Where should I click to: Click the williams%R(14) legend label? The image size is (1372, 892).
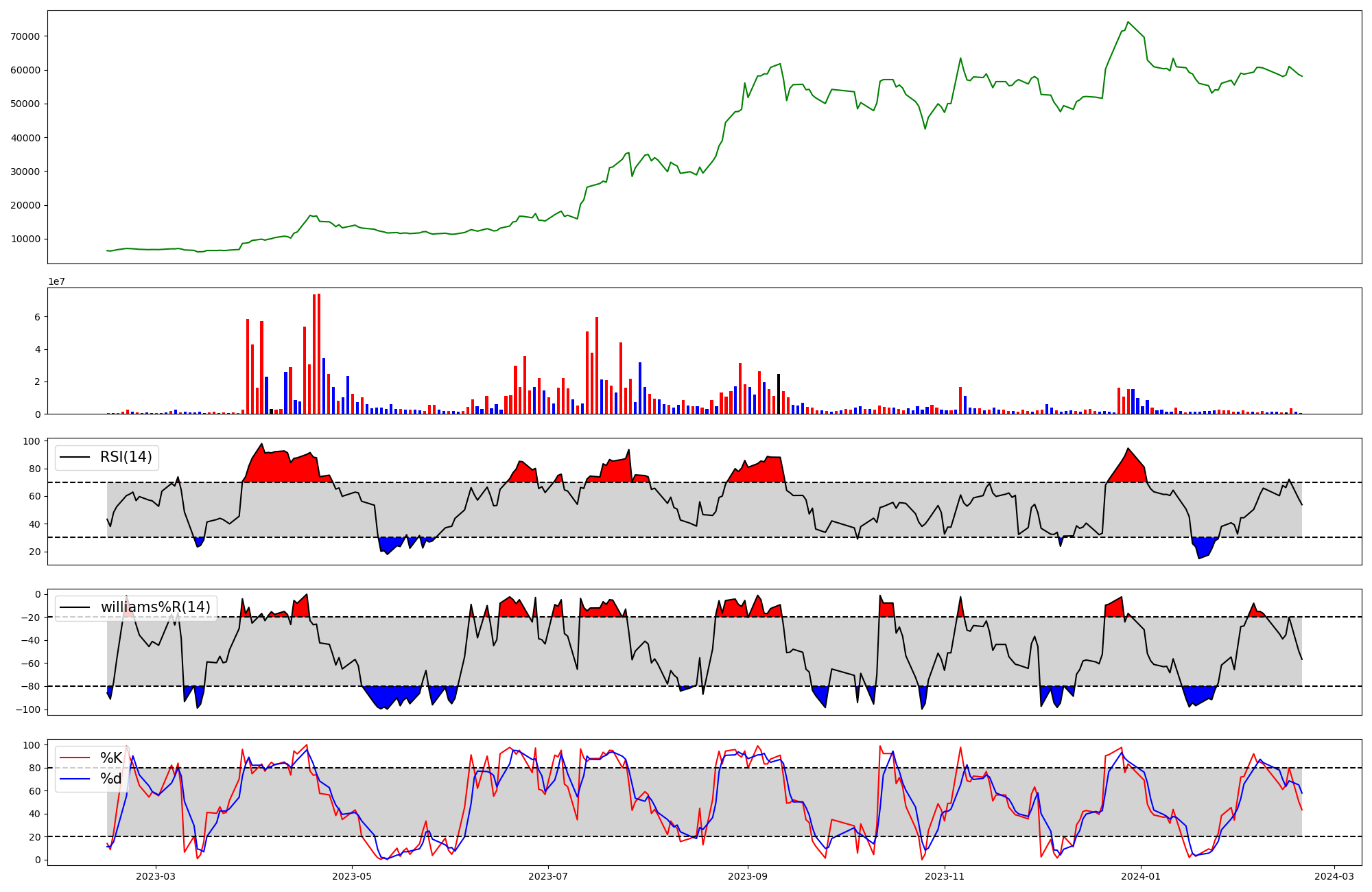point(156,607)
